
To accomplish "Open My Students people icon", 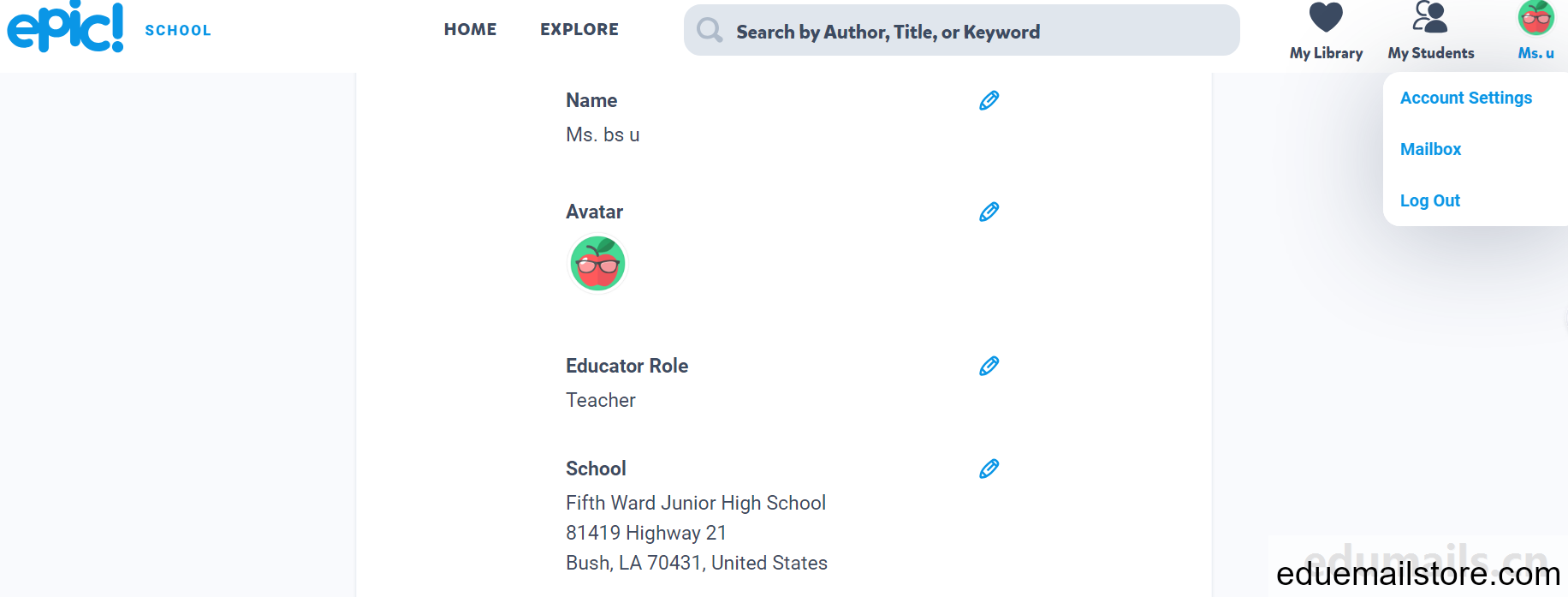I will click(1429, 17).
